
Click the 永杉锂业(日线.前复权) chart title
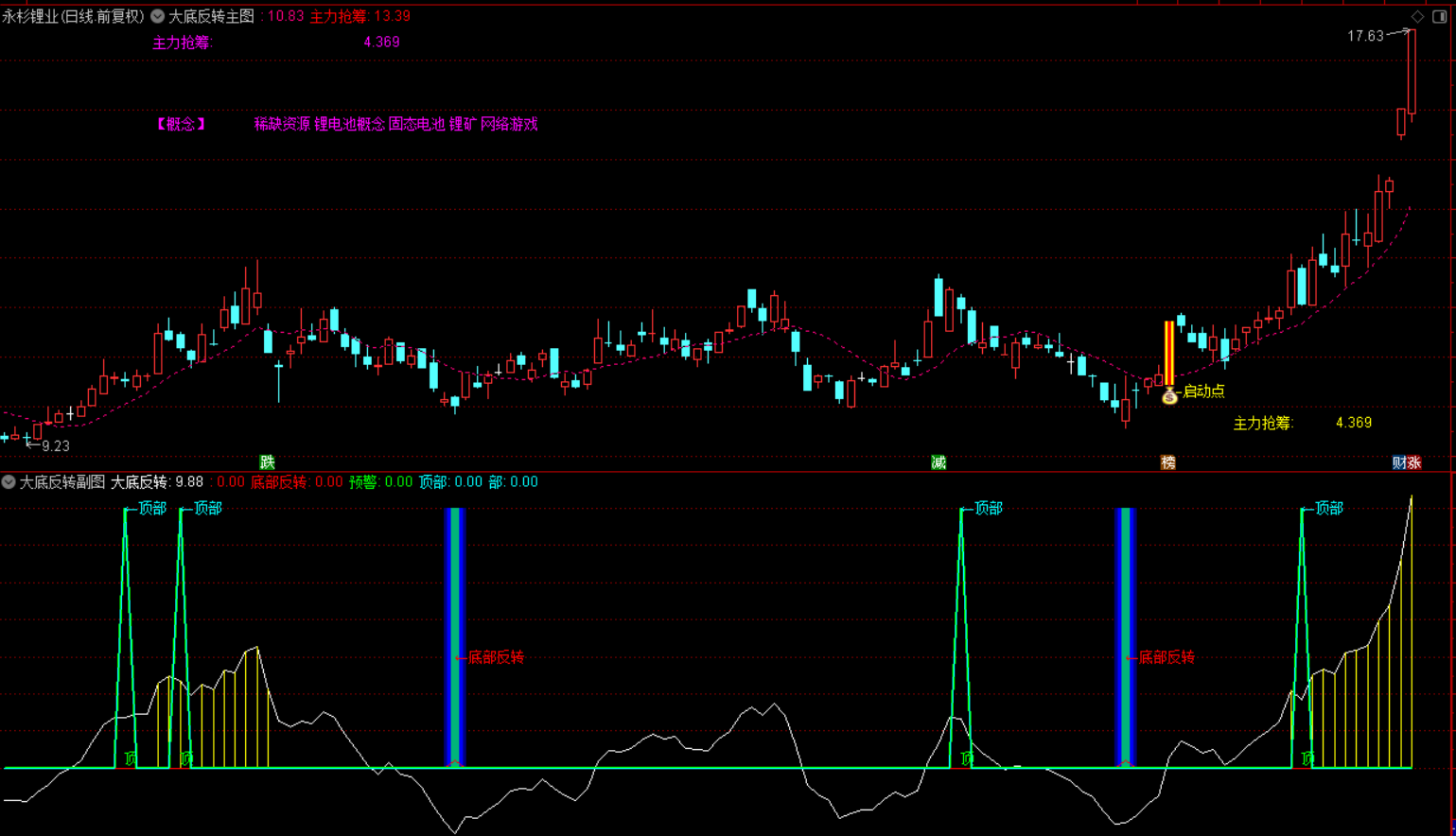(73, 16)
